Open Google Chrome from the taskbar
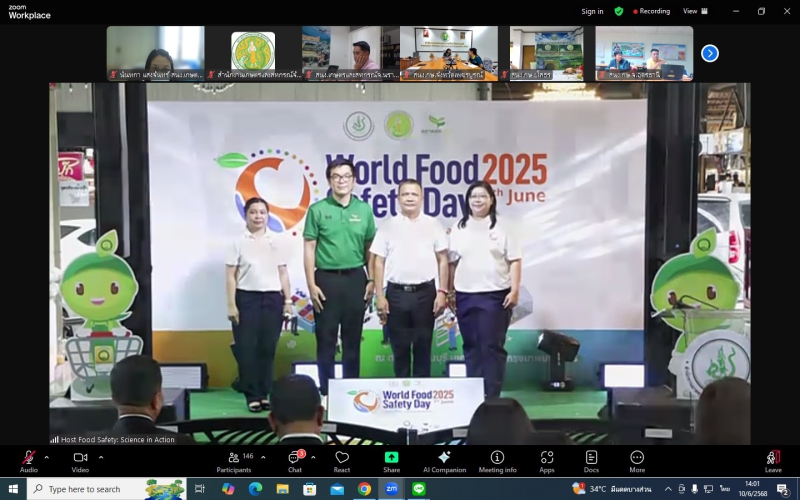800x500 pixels. click(364, 489)
